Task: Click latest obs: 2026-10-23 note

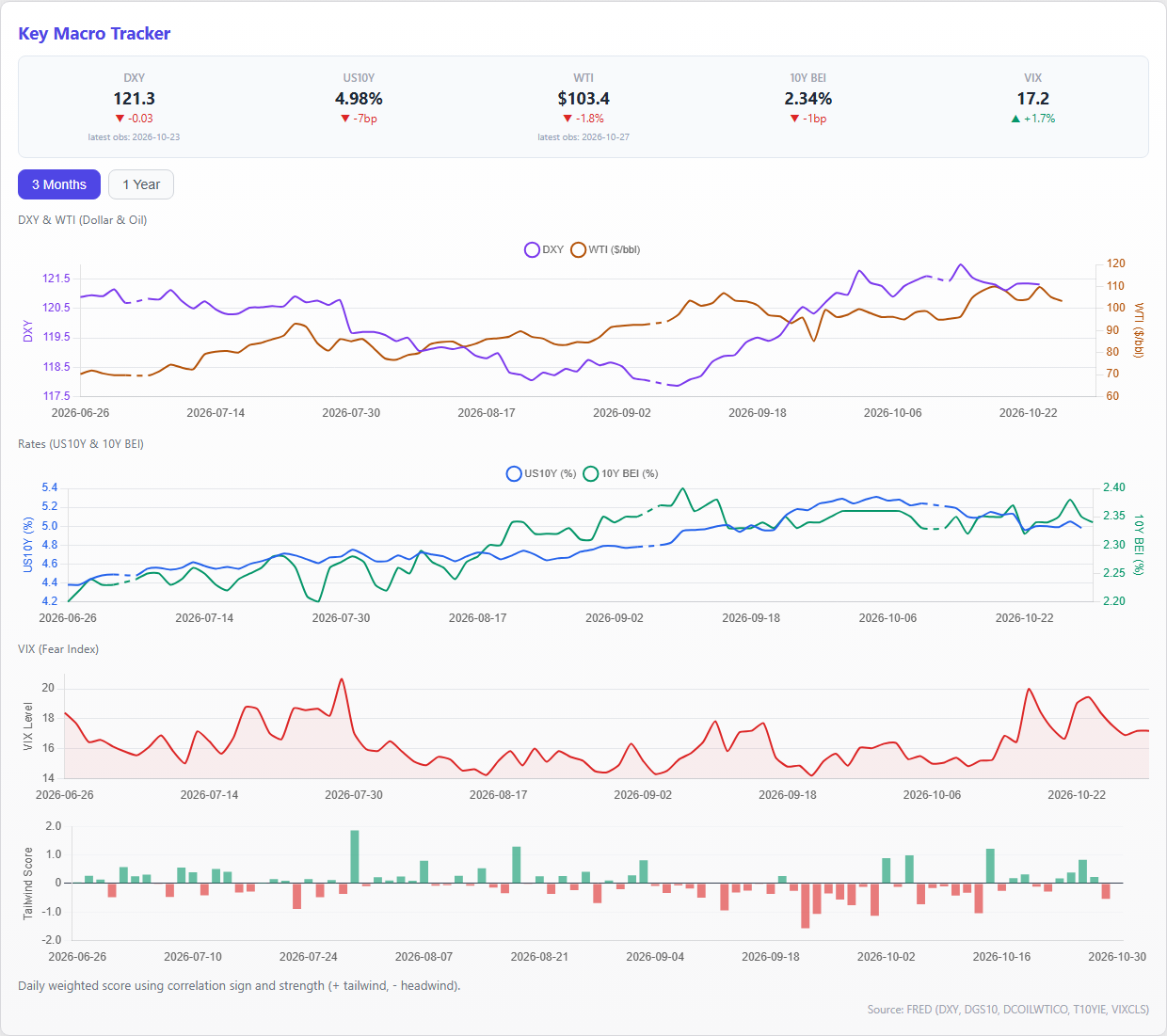Action: [134, 137]
